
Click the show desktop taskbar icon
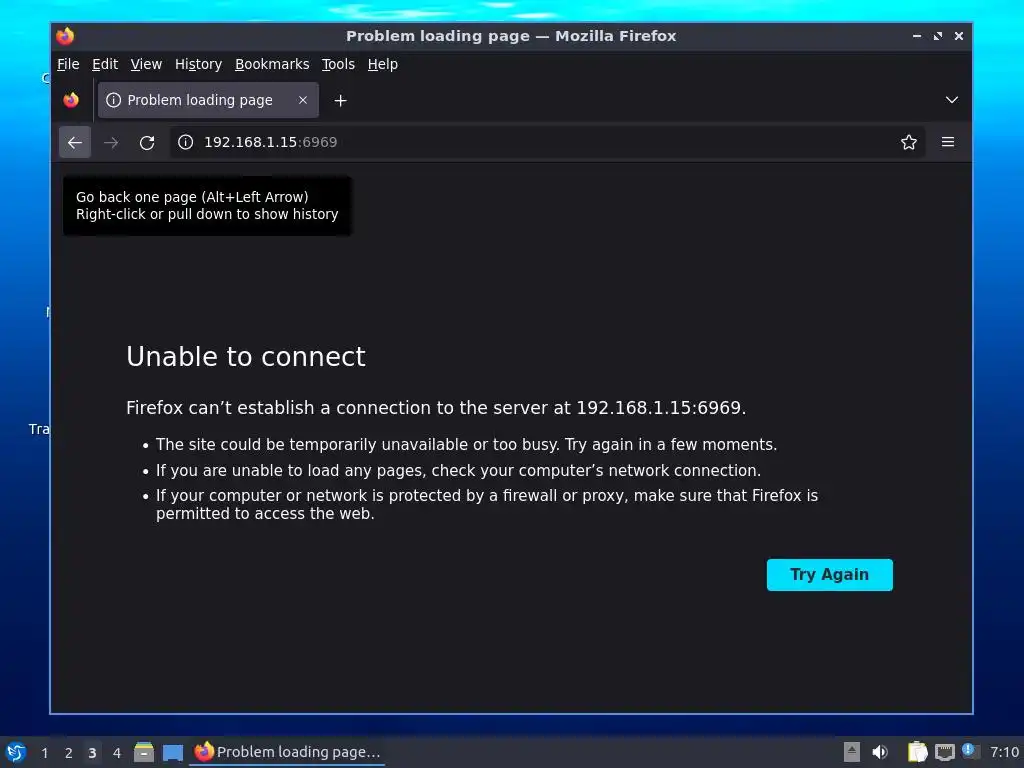(x=172, y=752)
